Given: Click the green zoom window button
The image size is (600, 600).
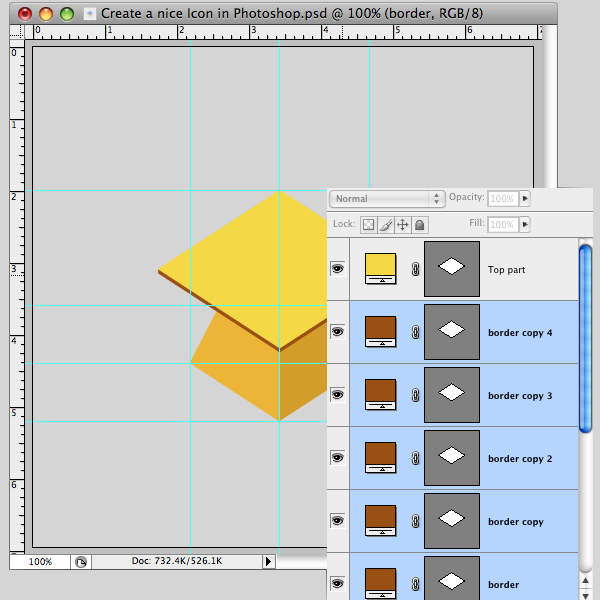Looking at the screenshot, I should point(67,14).
